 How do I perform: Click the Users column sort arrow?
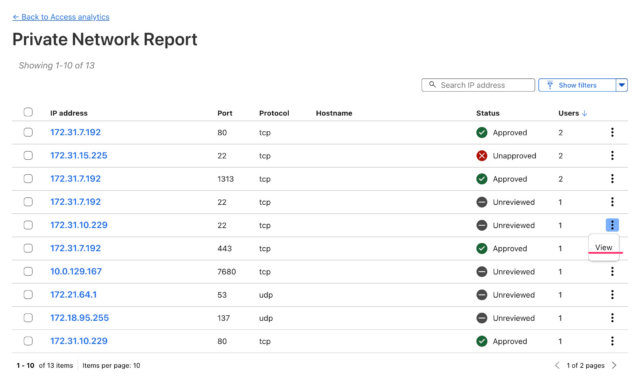[584, 113]
